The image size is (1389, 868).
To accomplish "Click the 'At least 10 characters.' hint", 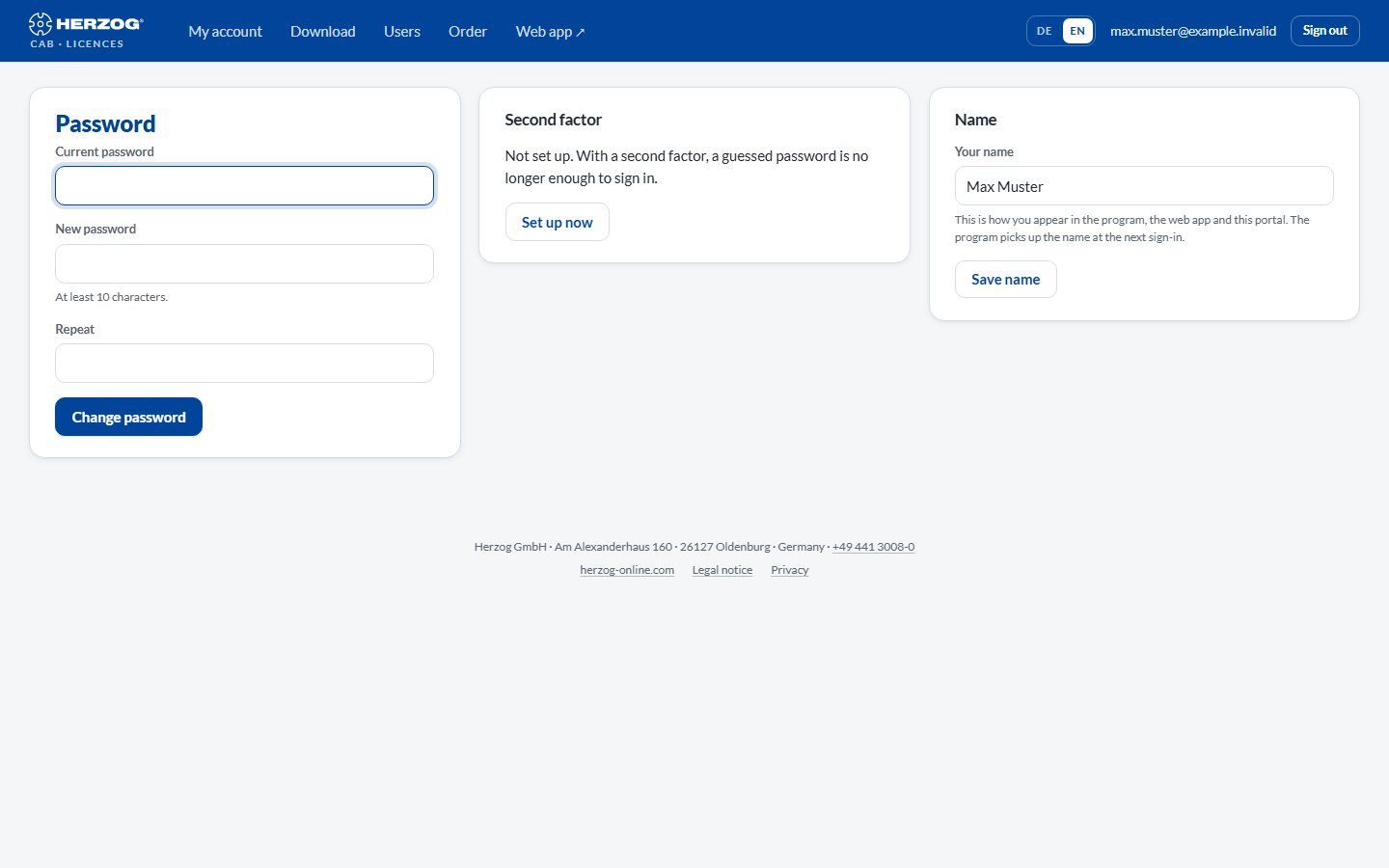I will [112, 297].
